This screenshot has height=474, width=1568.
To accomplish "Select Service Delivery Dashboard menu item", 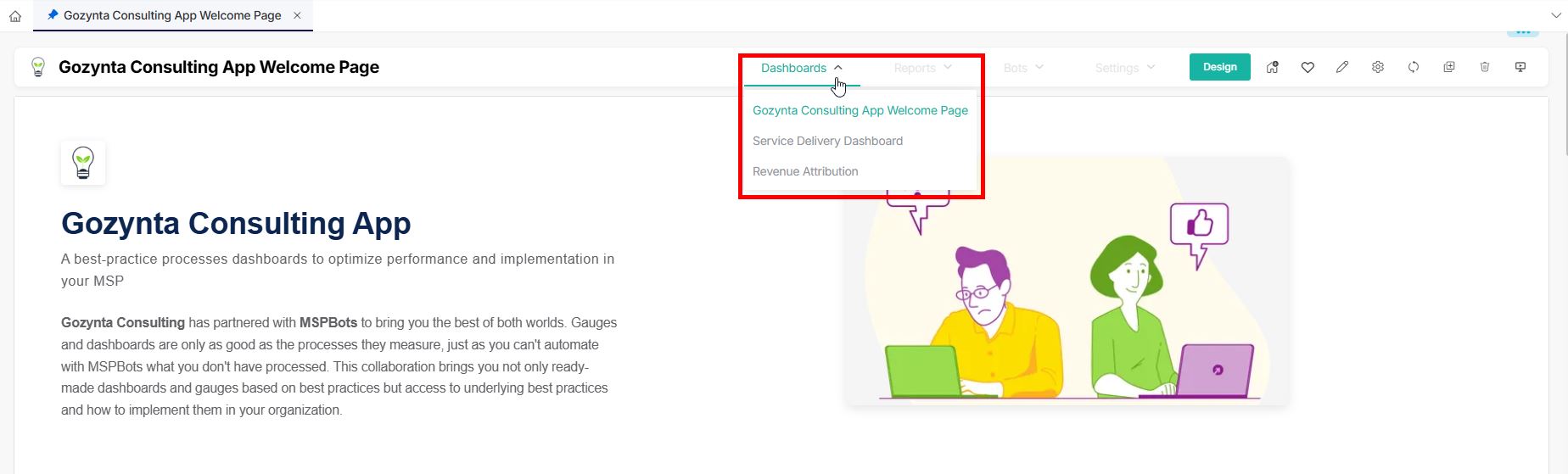I will click(827, 141).
